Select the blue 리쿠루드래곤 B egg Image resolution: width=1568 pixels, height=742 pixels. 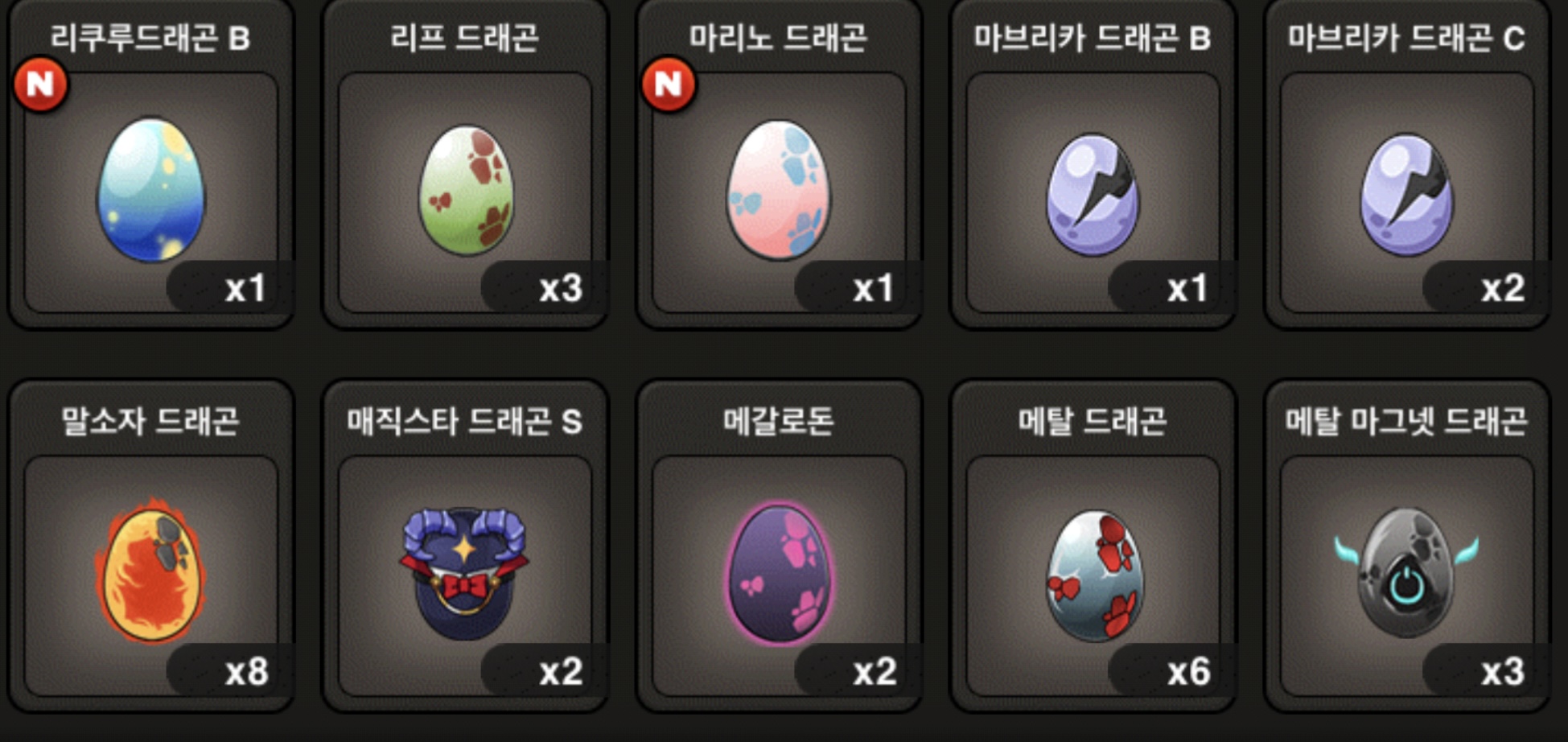(x=150, y=190)
